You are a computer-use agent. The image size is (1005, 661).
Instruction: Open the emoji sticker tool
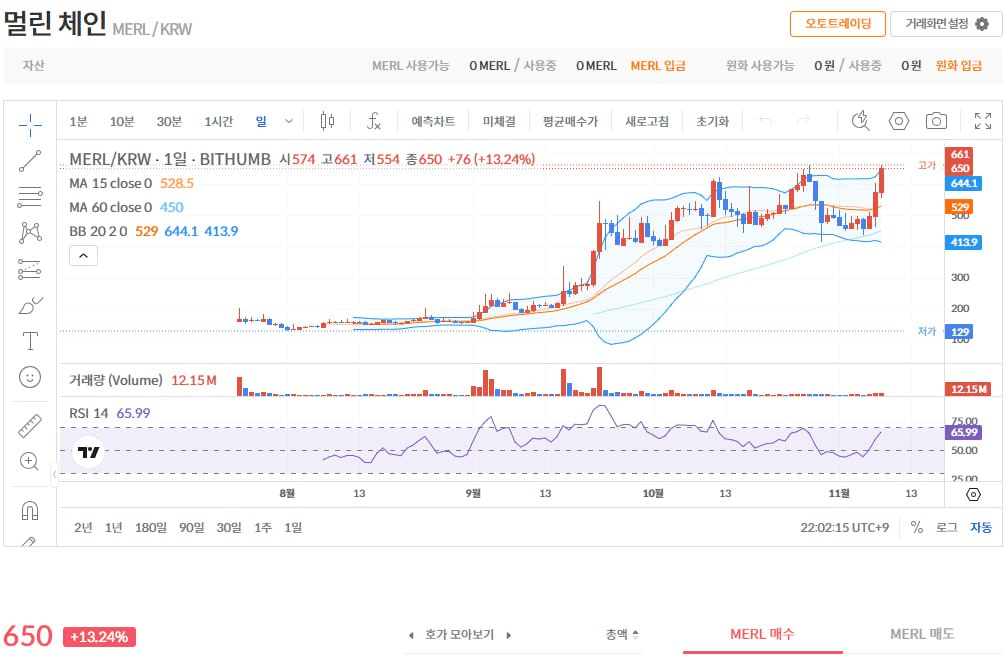tap(30, 377)
